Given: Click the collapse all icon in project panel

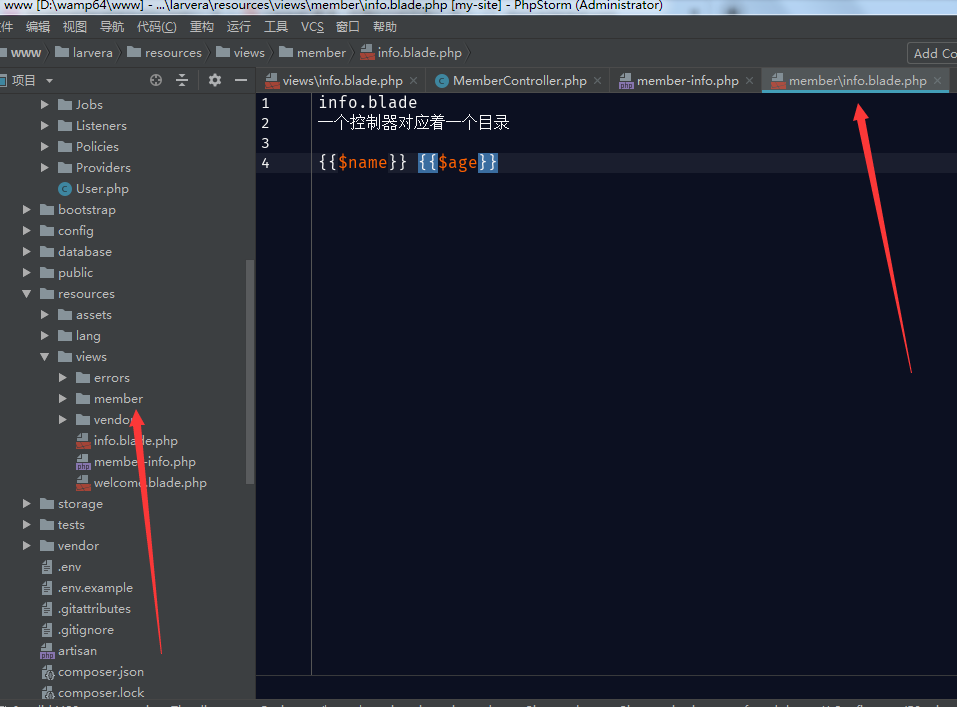Looking at the screenshot, I should (x=182, y=80).
